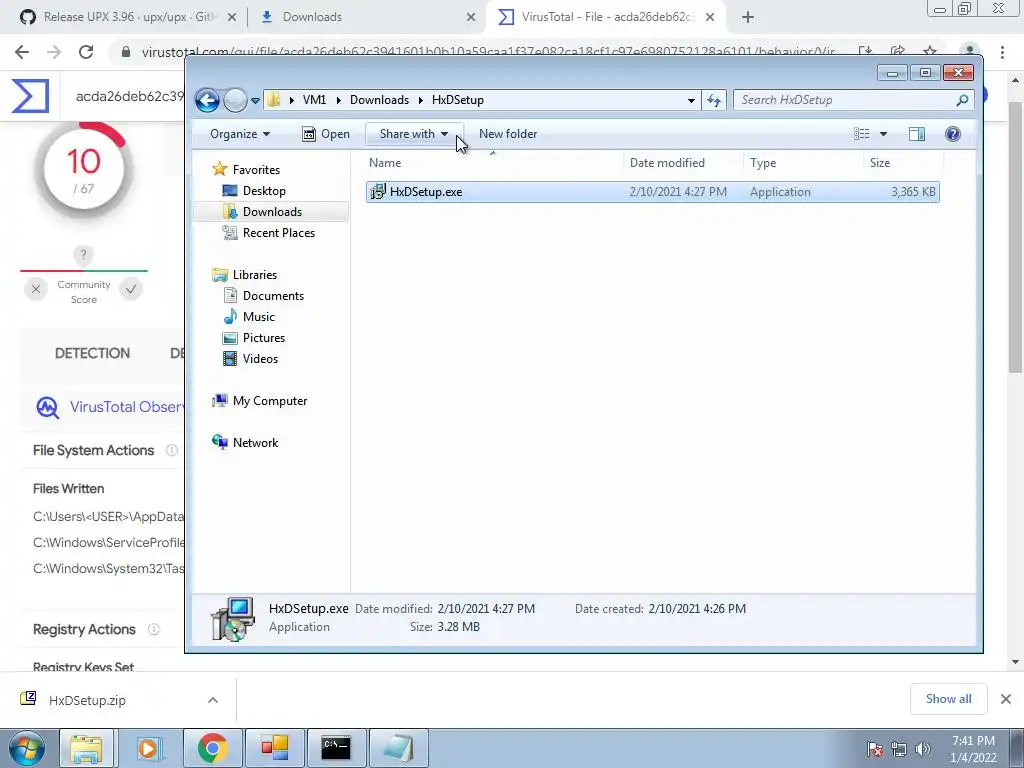Open Chrome from taskbar
This screenshot has width=1024, height=768.
[212, 748]
